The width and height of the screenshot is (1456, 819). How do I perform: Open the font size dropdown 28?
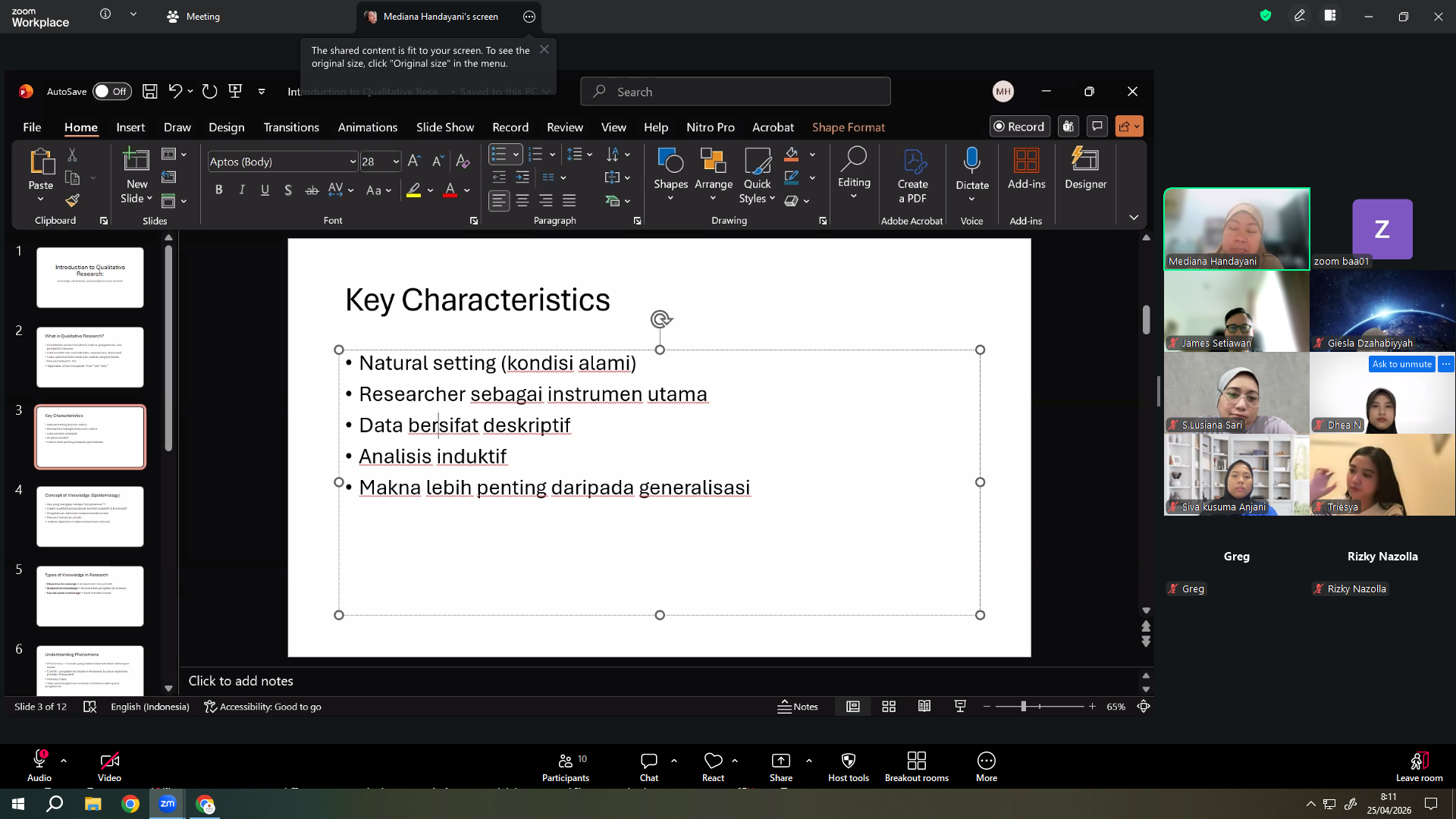(x=396, y=162)
